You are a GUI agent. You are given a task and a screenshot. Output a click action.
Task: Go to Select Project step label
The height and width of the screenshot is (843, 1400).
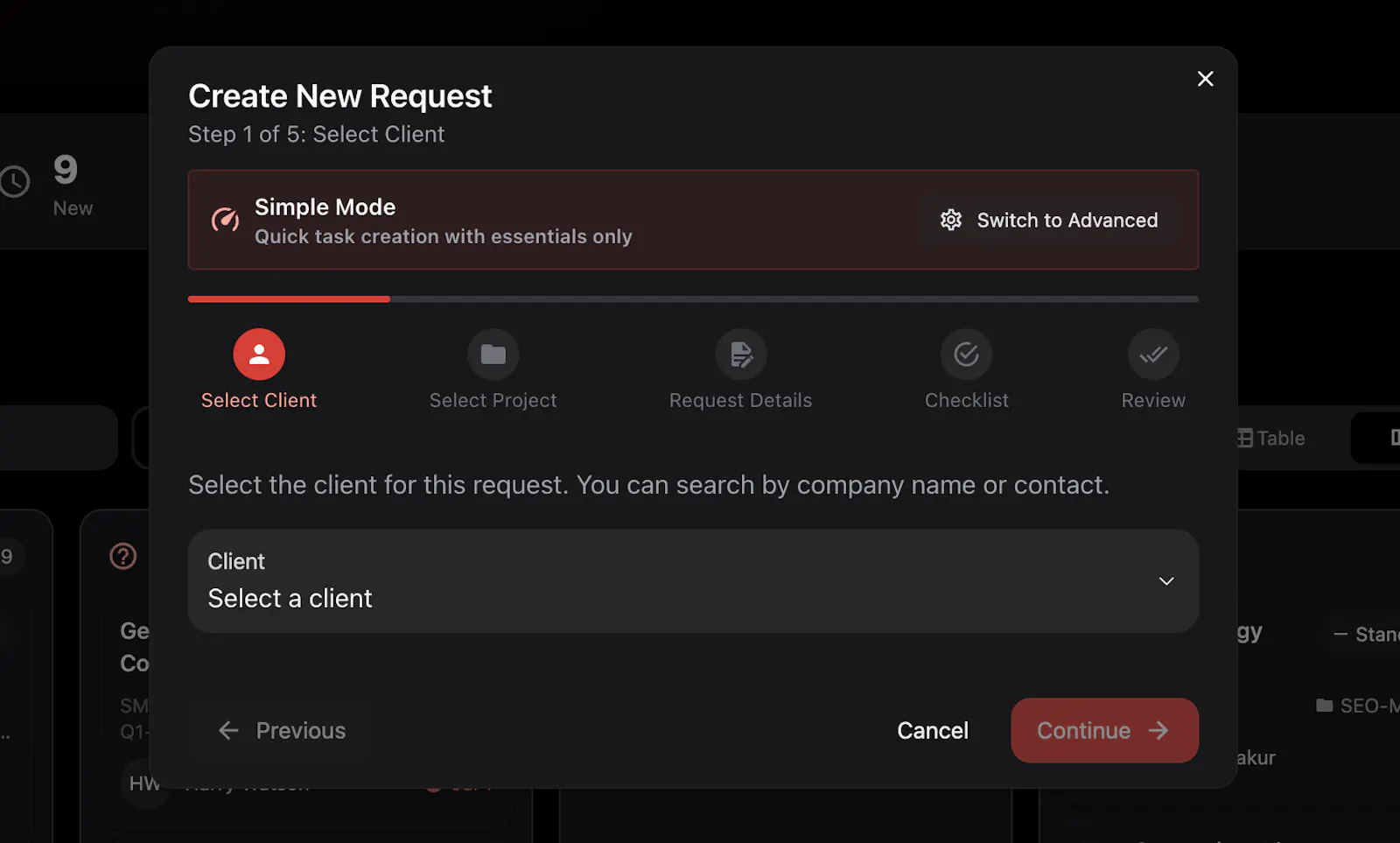click(493, 400)
